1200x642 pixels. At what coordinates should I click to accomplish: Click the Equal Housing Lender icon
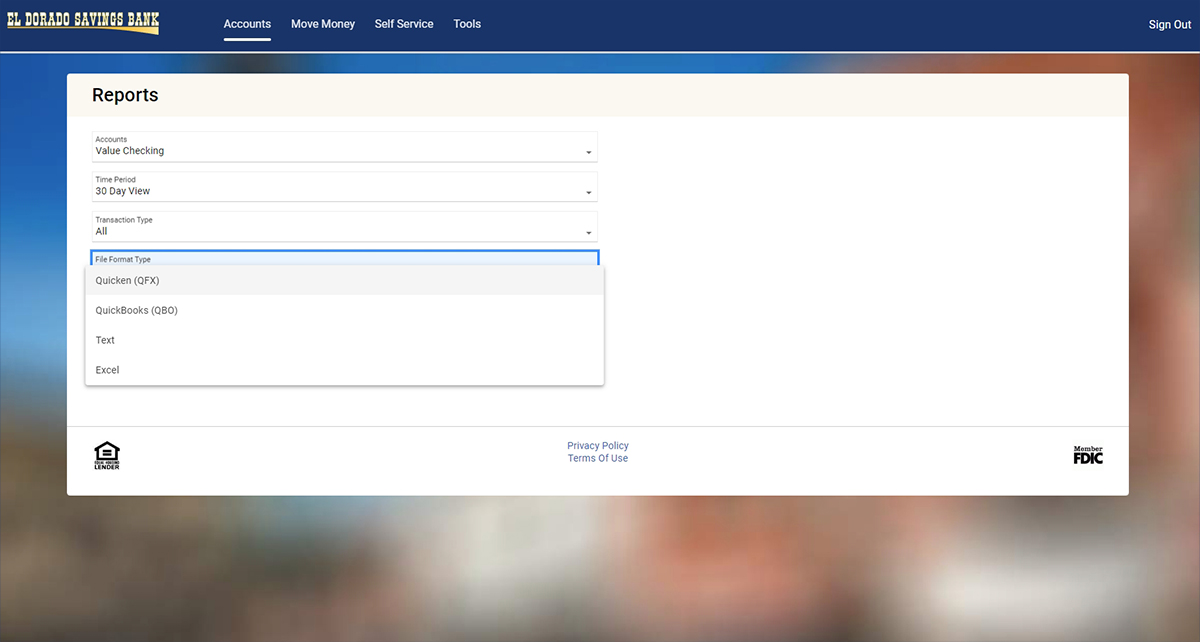(x=107, y=455)
